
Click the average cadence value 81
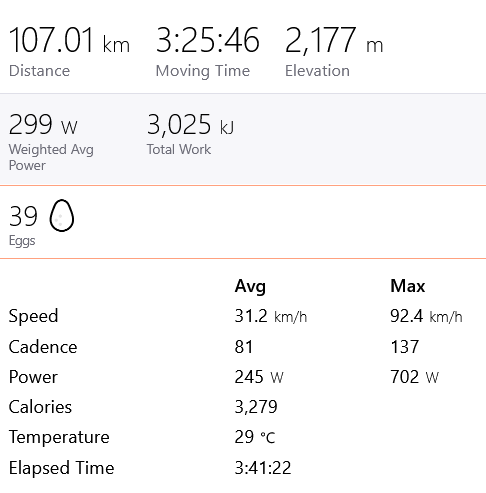pyautogui.click(x=244, y=347)
